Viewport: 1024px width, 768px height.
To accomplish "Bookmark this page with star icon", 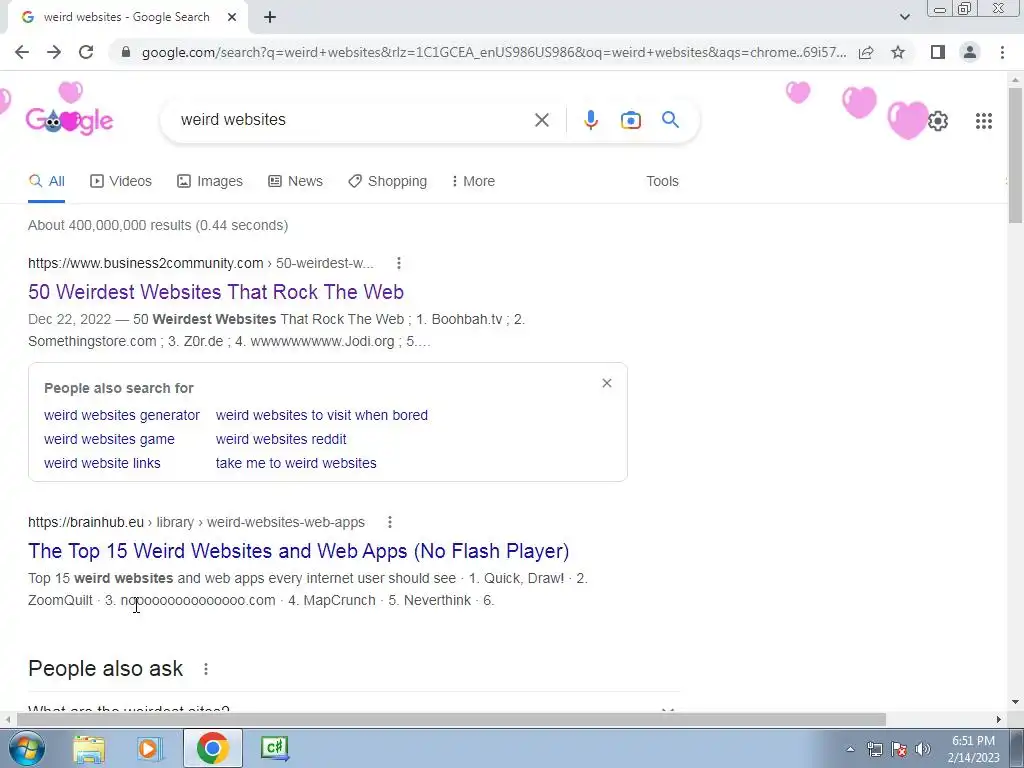I will (898, 52).
